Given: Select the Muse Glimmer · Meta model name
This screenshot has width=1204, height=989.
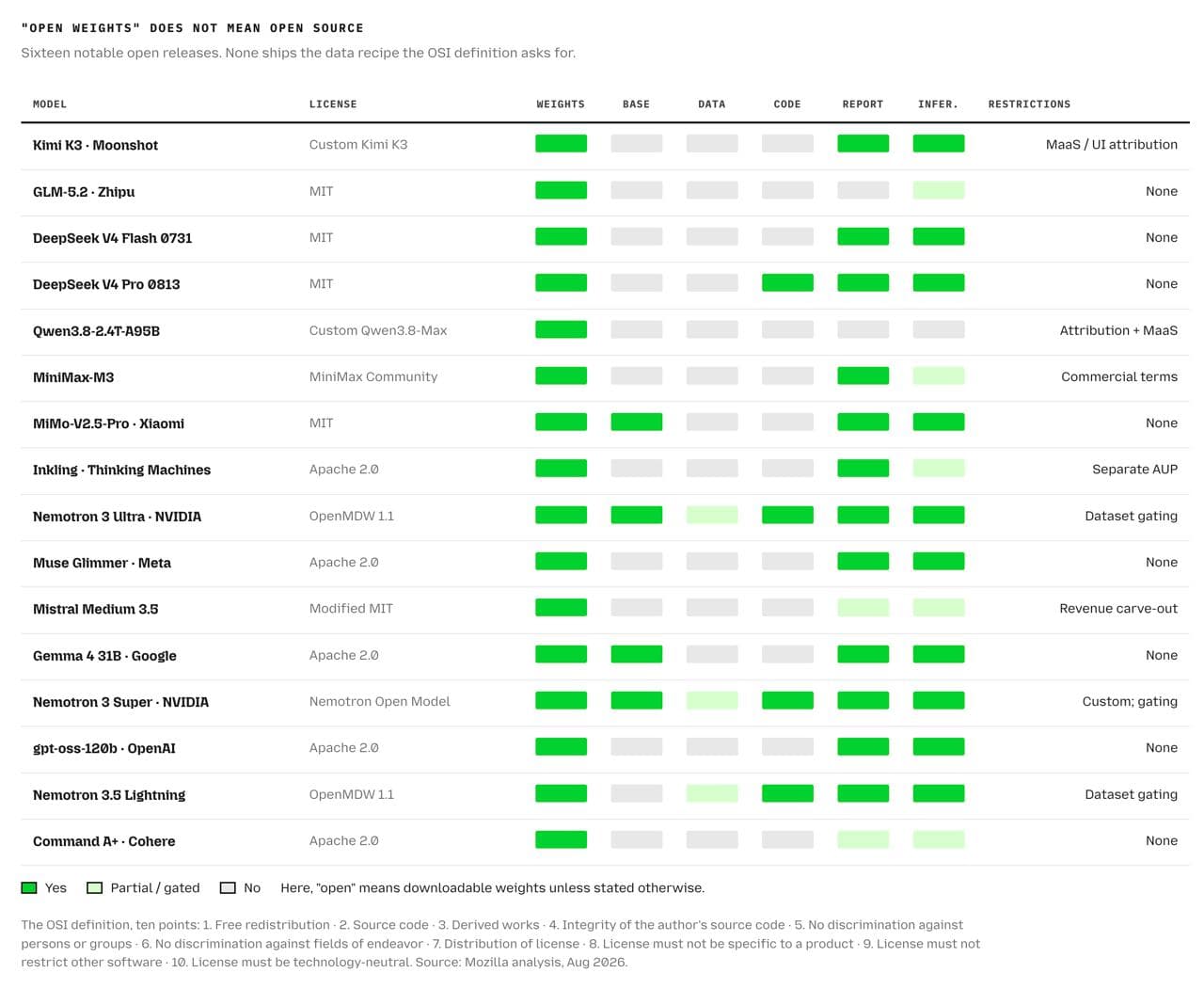Looking at the screenshot, I should coord(102,563).
